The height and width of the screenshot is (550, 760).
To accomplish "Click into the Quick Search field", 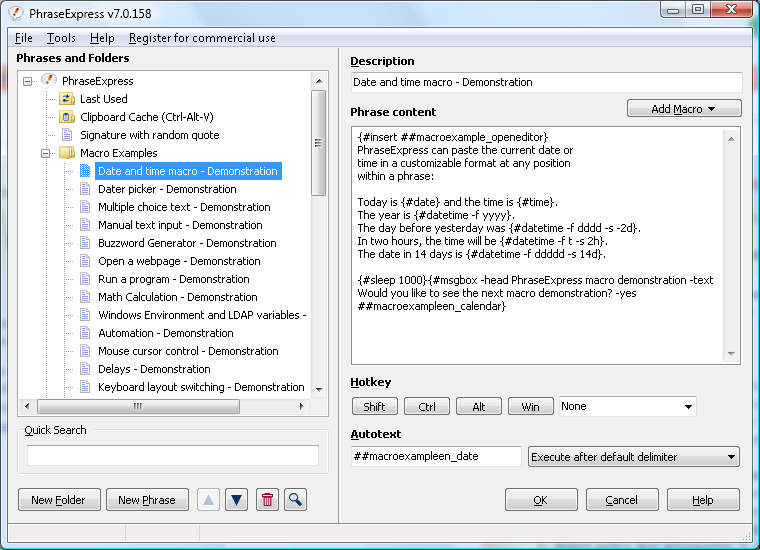I will 172,456.
